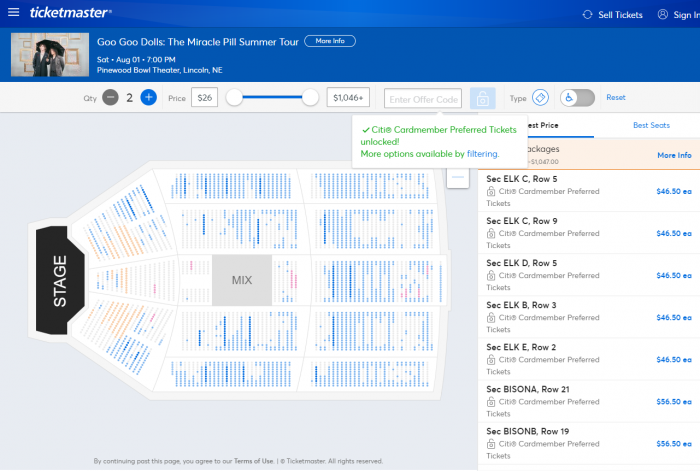Open the filtering link in tooltip
Viewport: 700px width, 471px height.
(482, 154)
